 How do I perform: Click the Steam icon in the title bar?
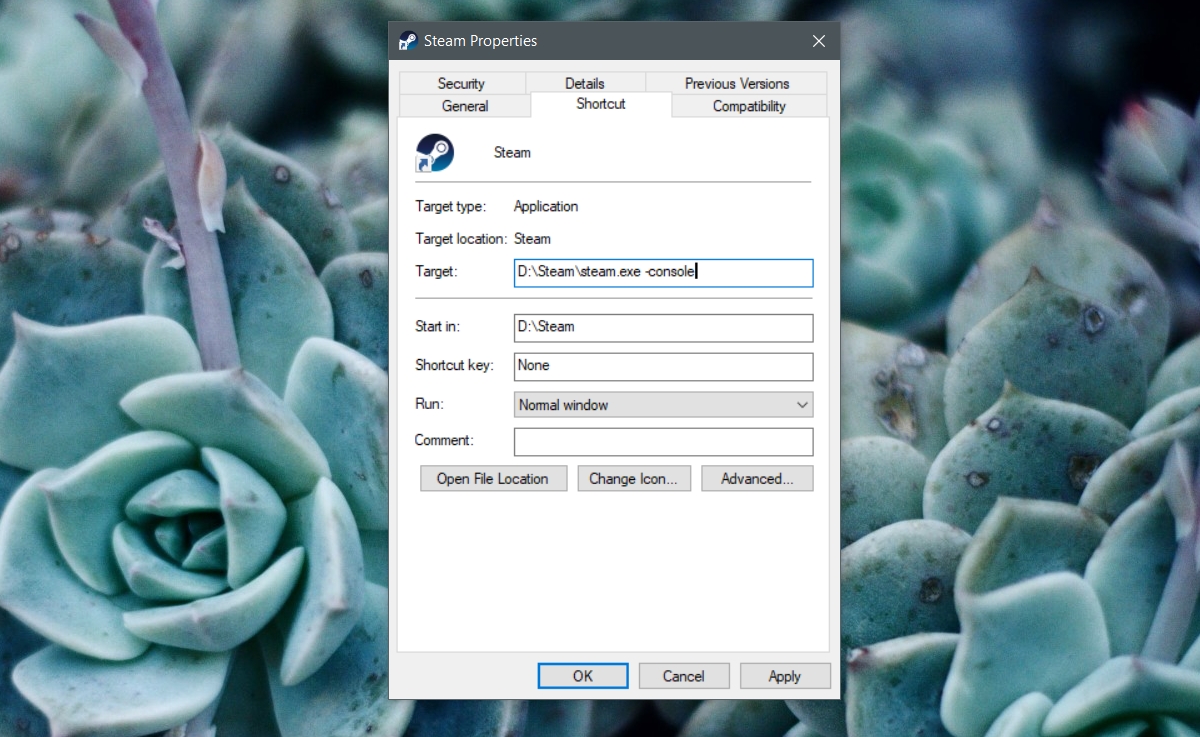(x=408, y=41)
